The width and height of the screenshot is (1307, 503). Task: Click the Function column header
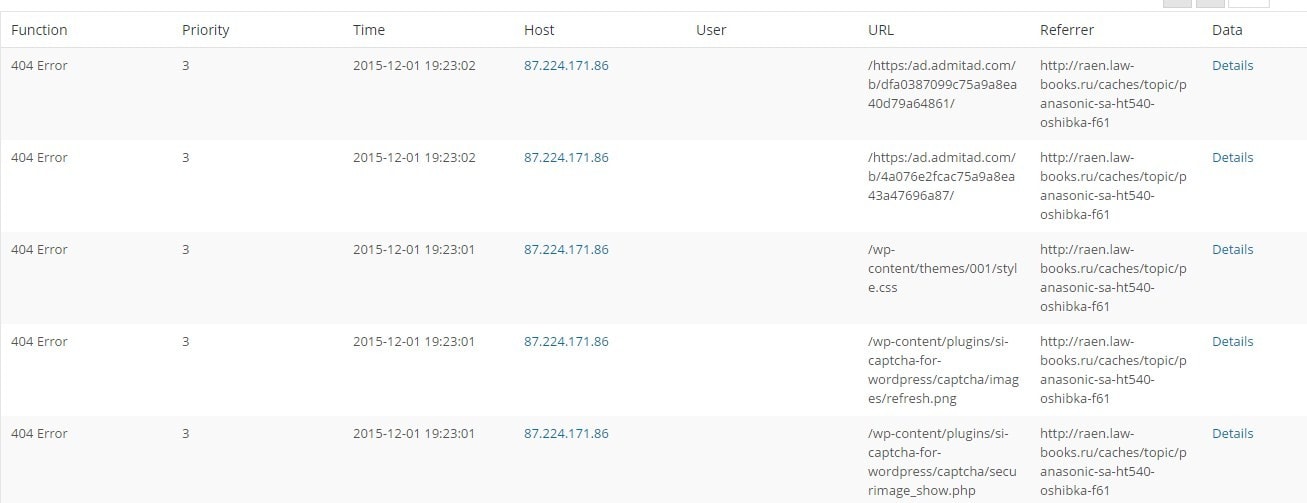(x=39, y=30)
